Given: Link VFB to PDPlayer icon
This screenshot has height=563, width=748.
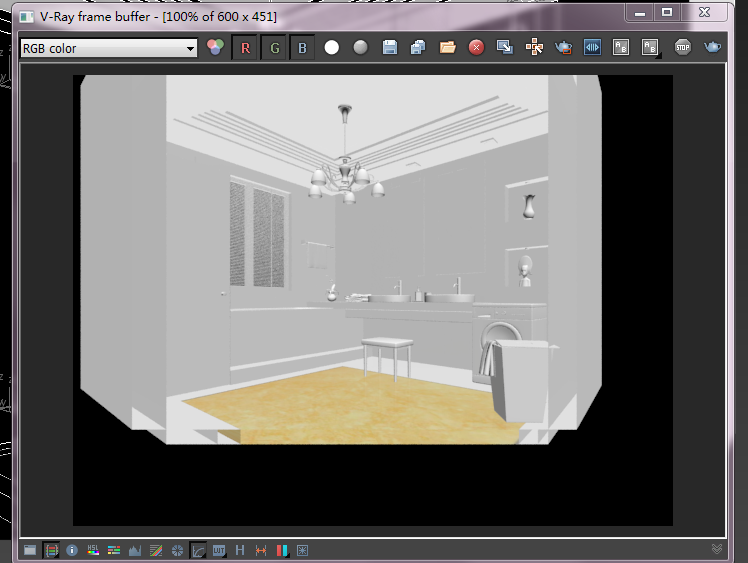Looking at the screenshot, I should tap(592, 47).
